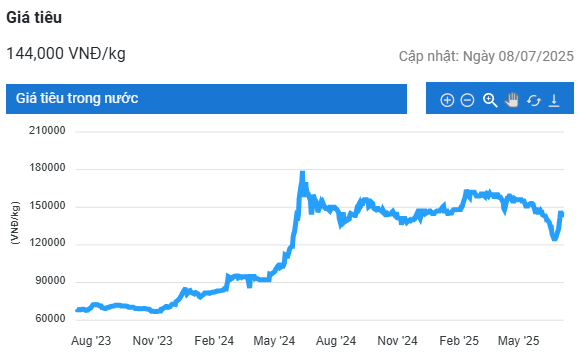Click the Aug '23 axis label
This screenshot has width=587, height=363.
pyautogui.click(x=91, y=341)
